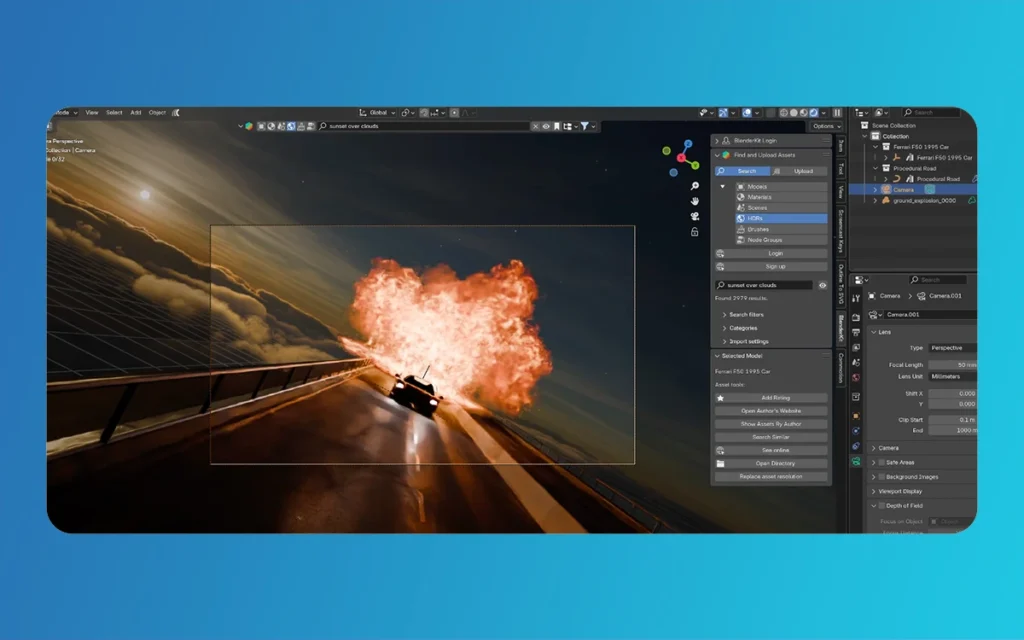Image resolution: width=1024 pixels, height=640 pixels.
Task: Select the Brushes asset type
Action: 781,229
